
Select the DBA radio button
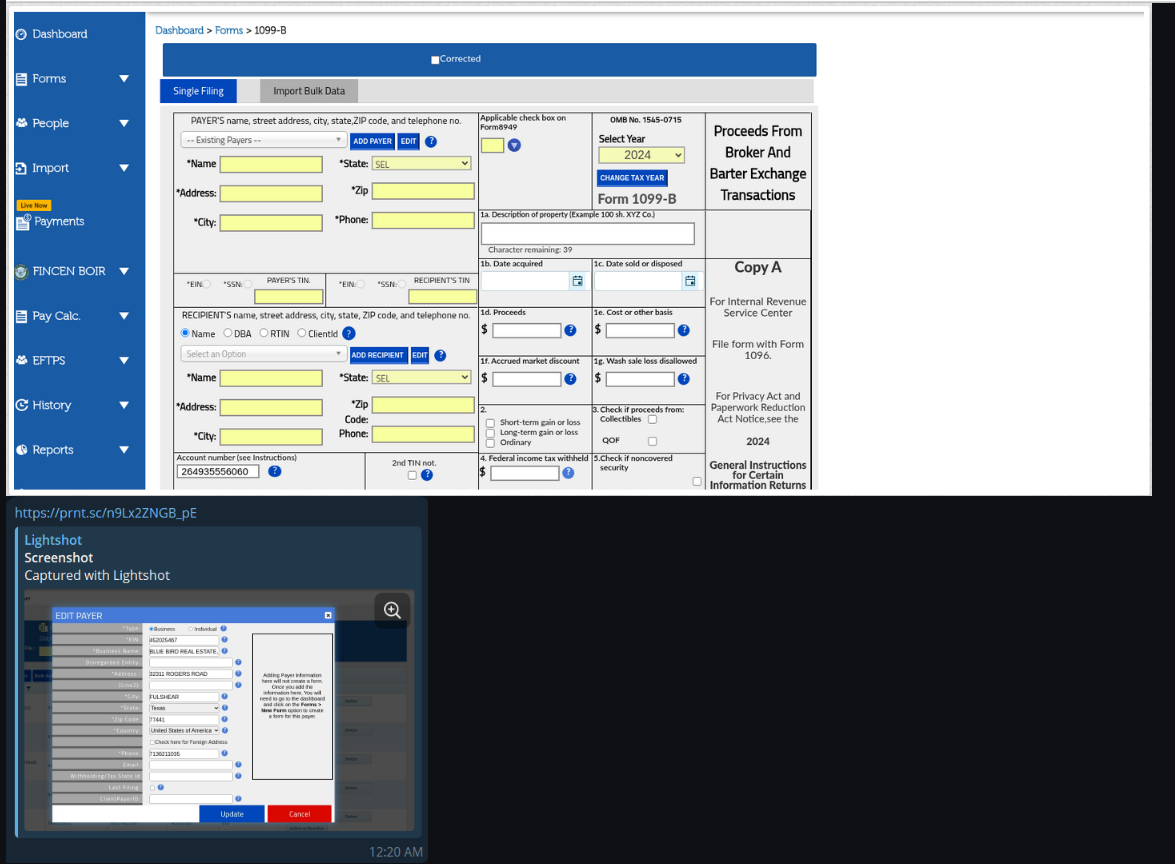pos(228,333)
